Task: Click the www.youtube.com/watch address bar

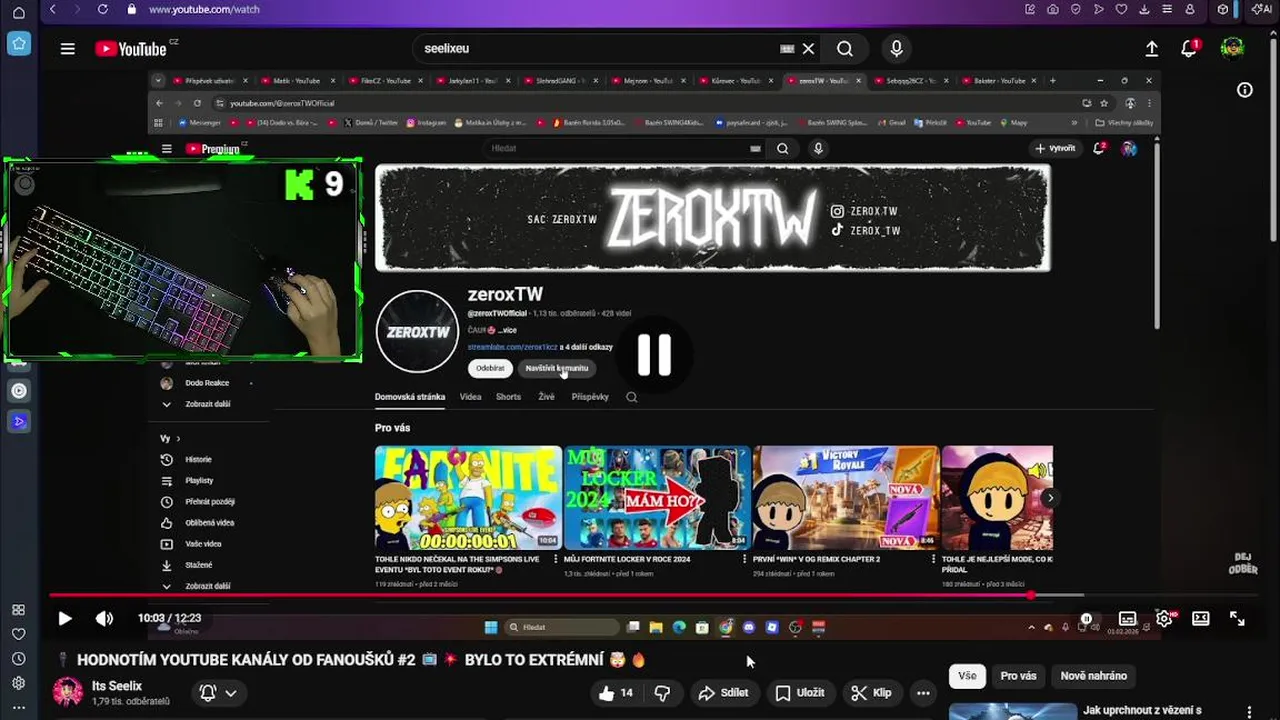Action: point(204,9)
